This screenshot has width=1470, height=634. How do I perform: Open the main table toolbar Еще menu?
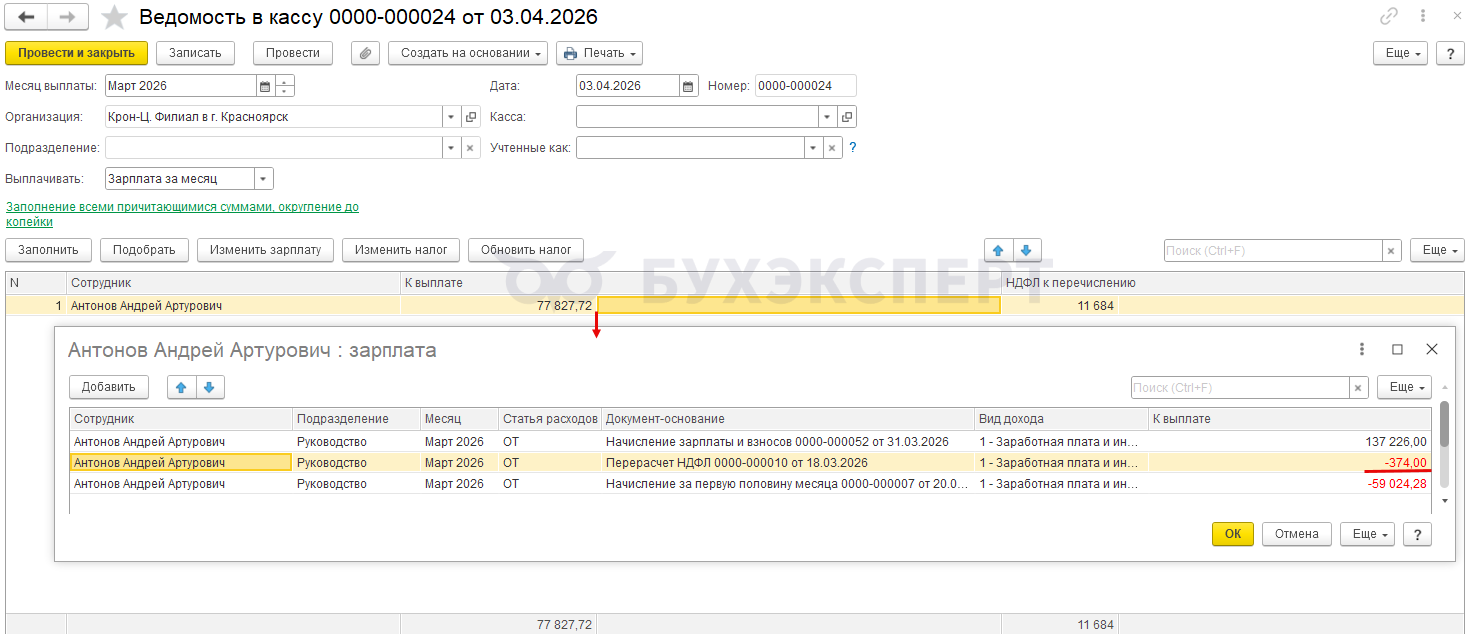coord(1437,250)
